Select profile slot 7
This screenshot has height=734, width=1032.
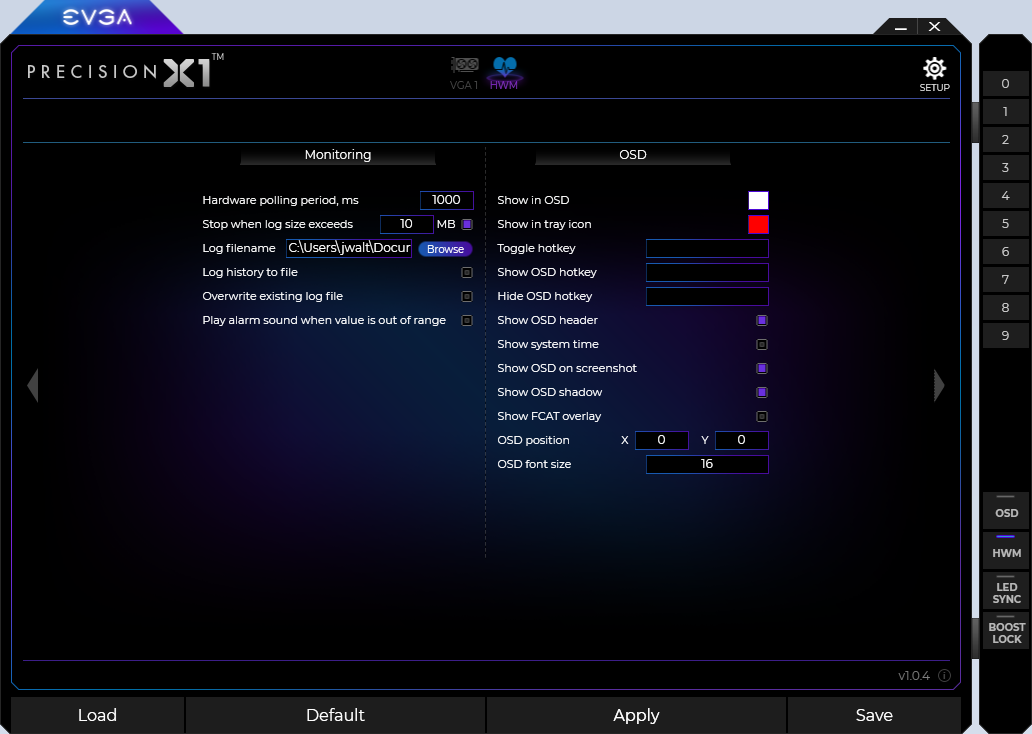pyautogui.click(x=1005, y=279)
